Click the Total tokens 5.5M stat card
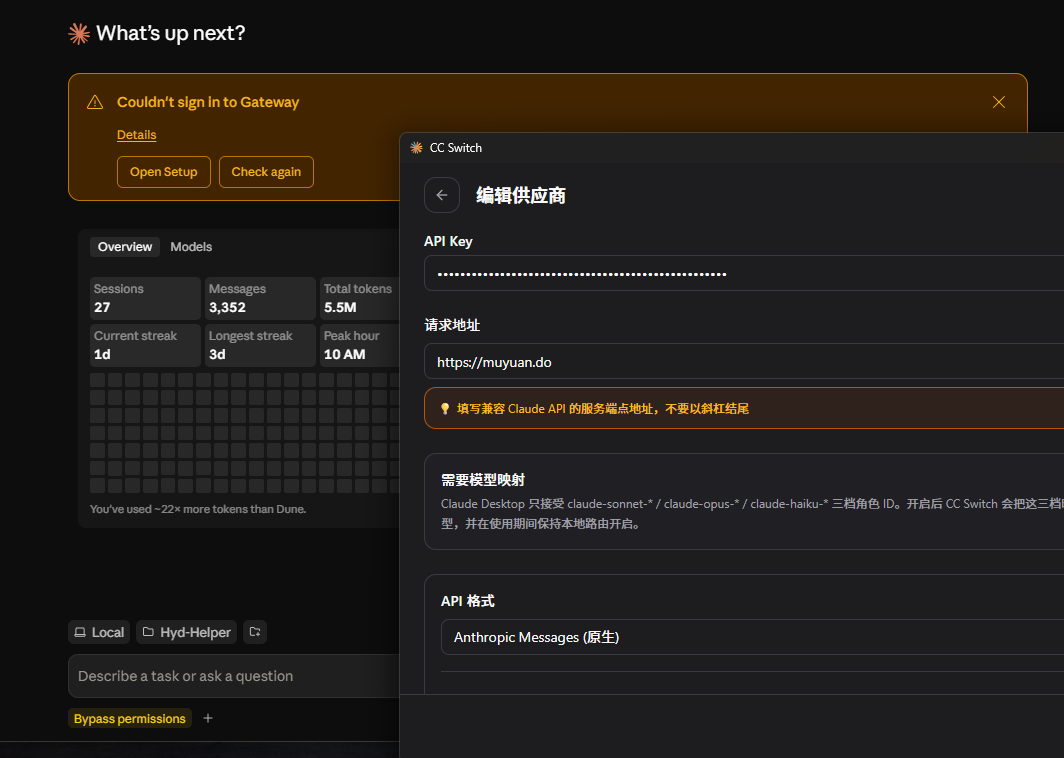This screenshot has height=758, width=1064. (360, 298)
